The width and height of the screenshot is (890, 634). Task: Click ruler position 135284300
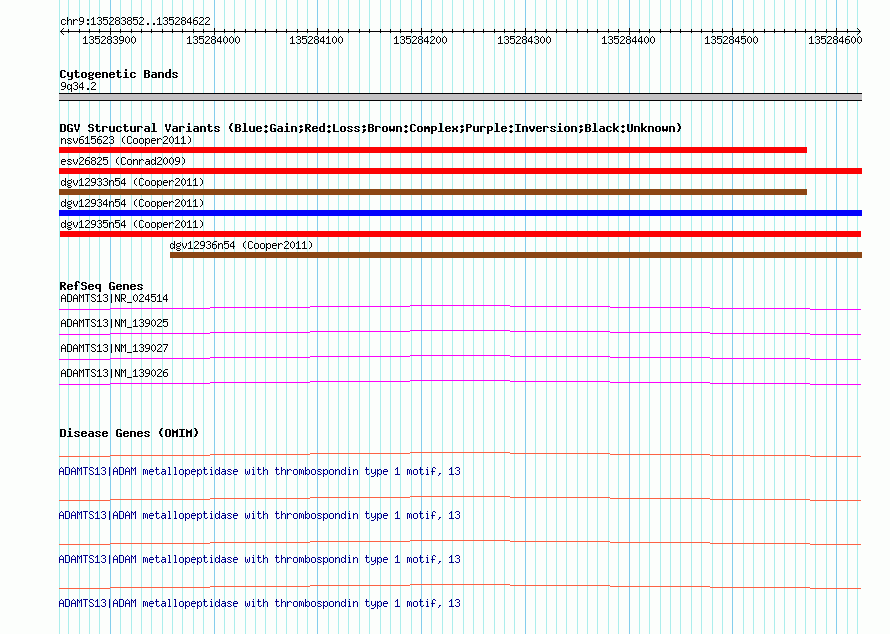coord(524,40)
